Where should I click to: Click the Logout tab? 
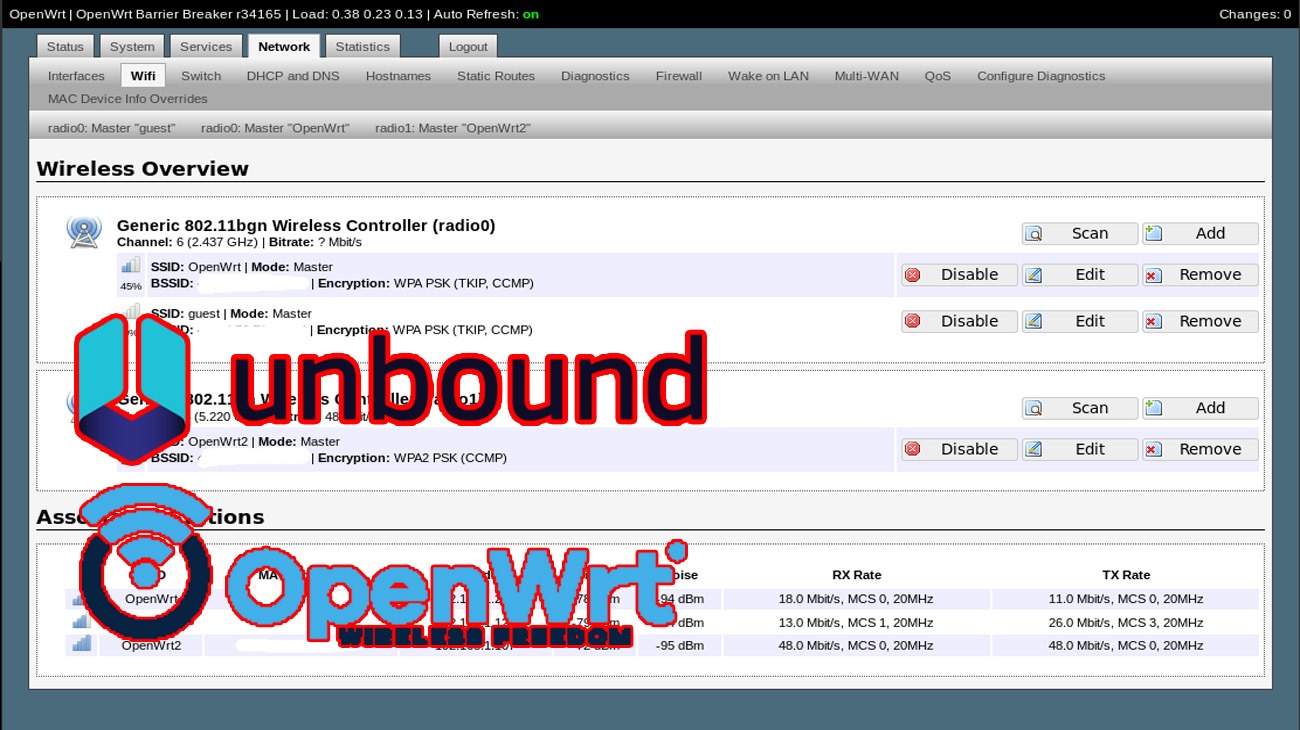pos(468,46)
